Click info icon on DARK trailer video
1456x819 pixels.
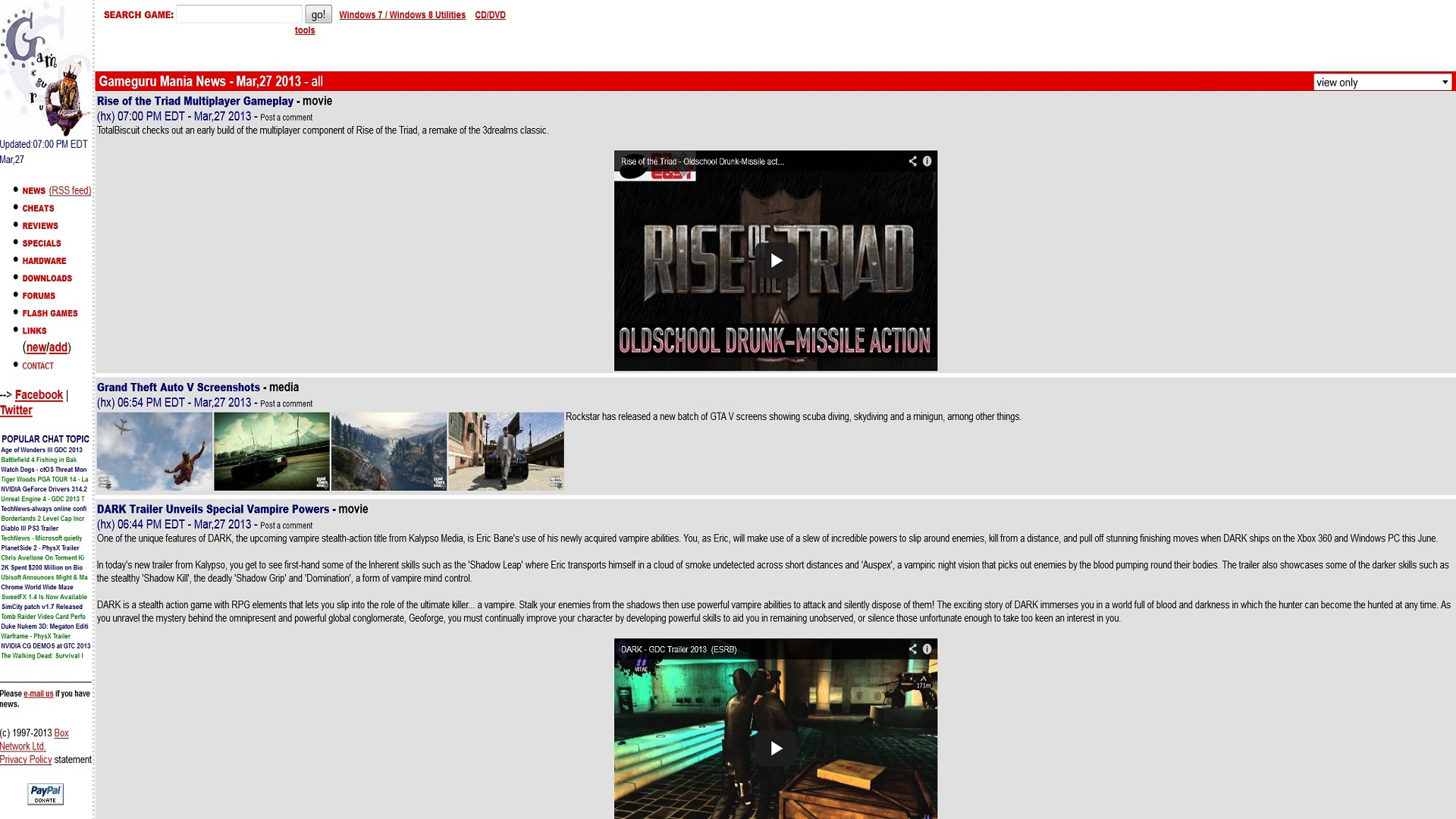pyautogui.click(x=927, y=649)
